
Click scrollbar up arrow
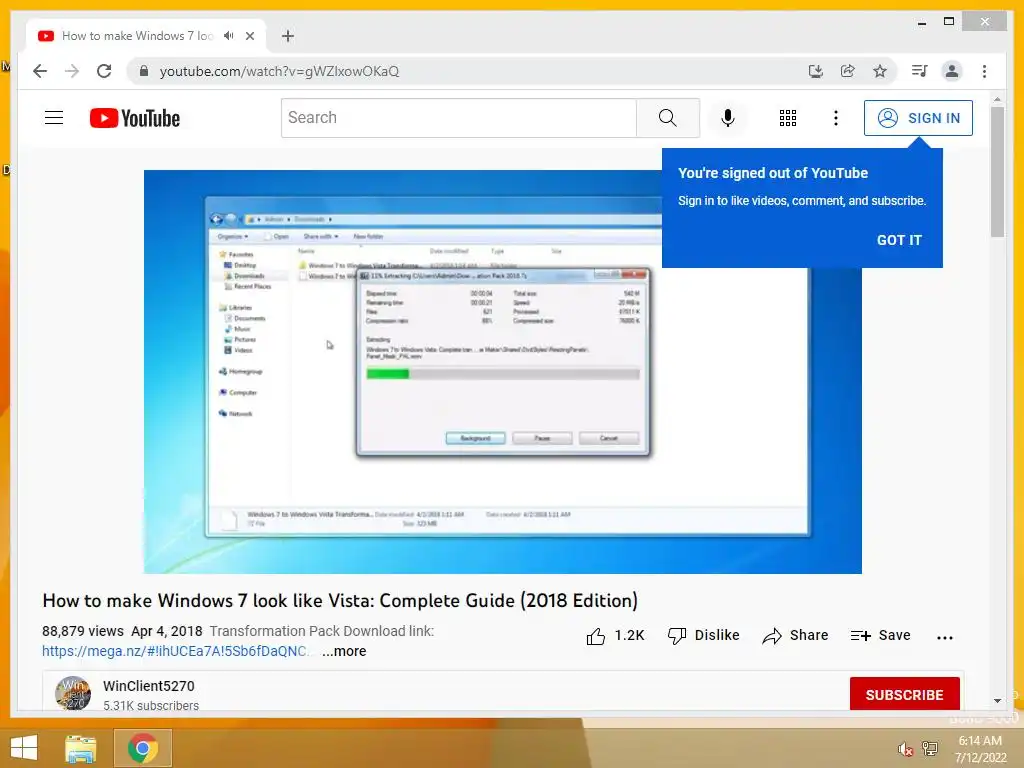(997, 99)
